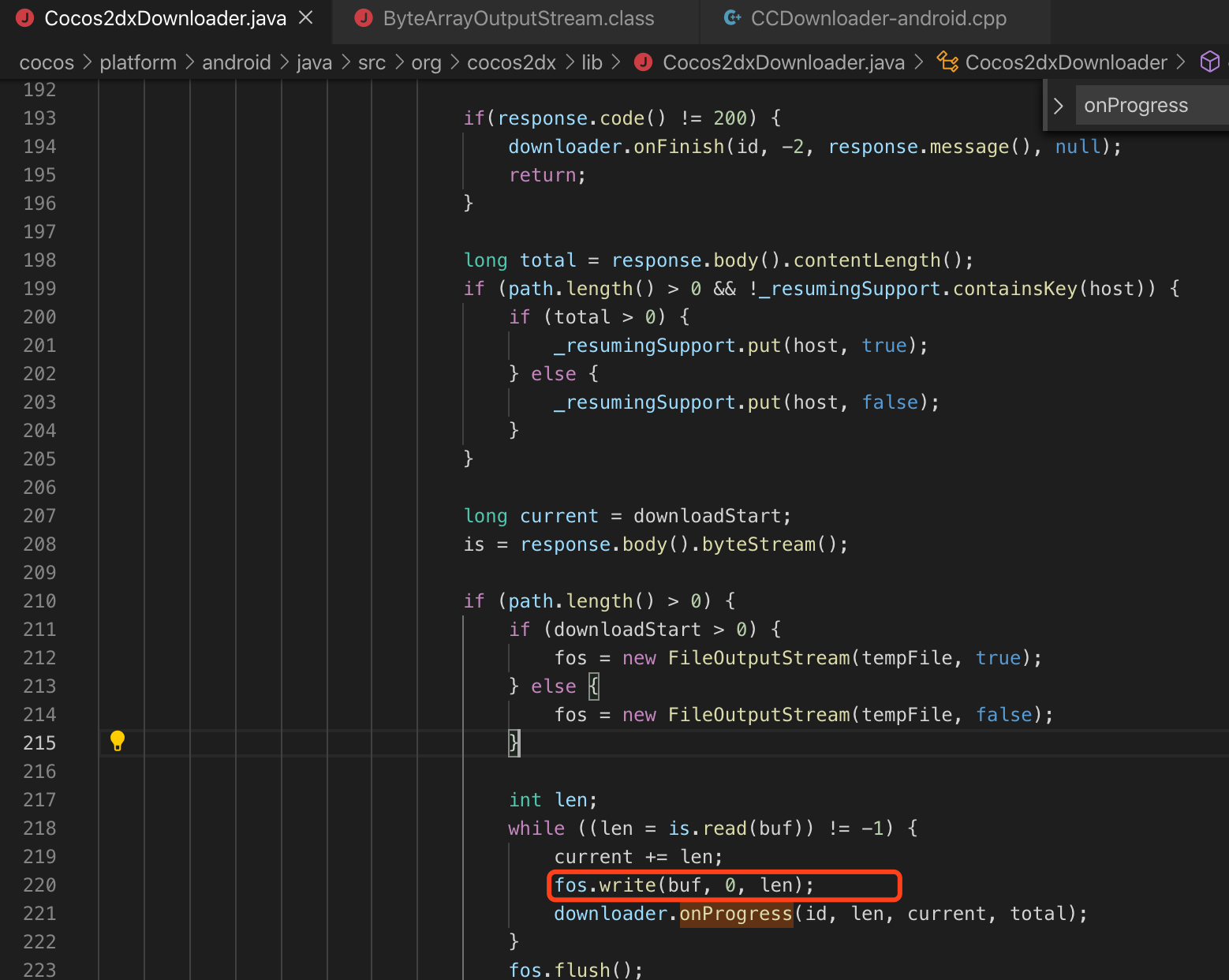Click 'current += len;' statement

[638, 857]
